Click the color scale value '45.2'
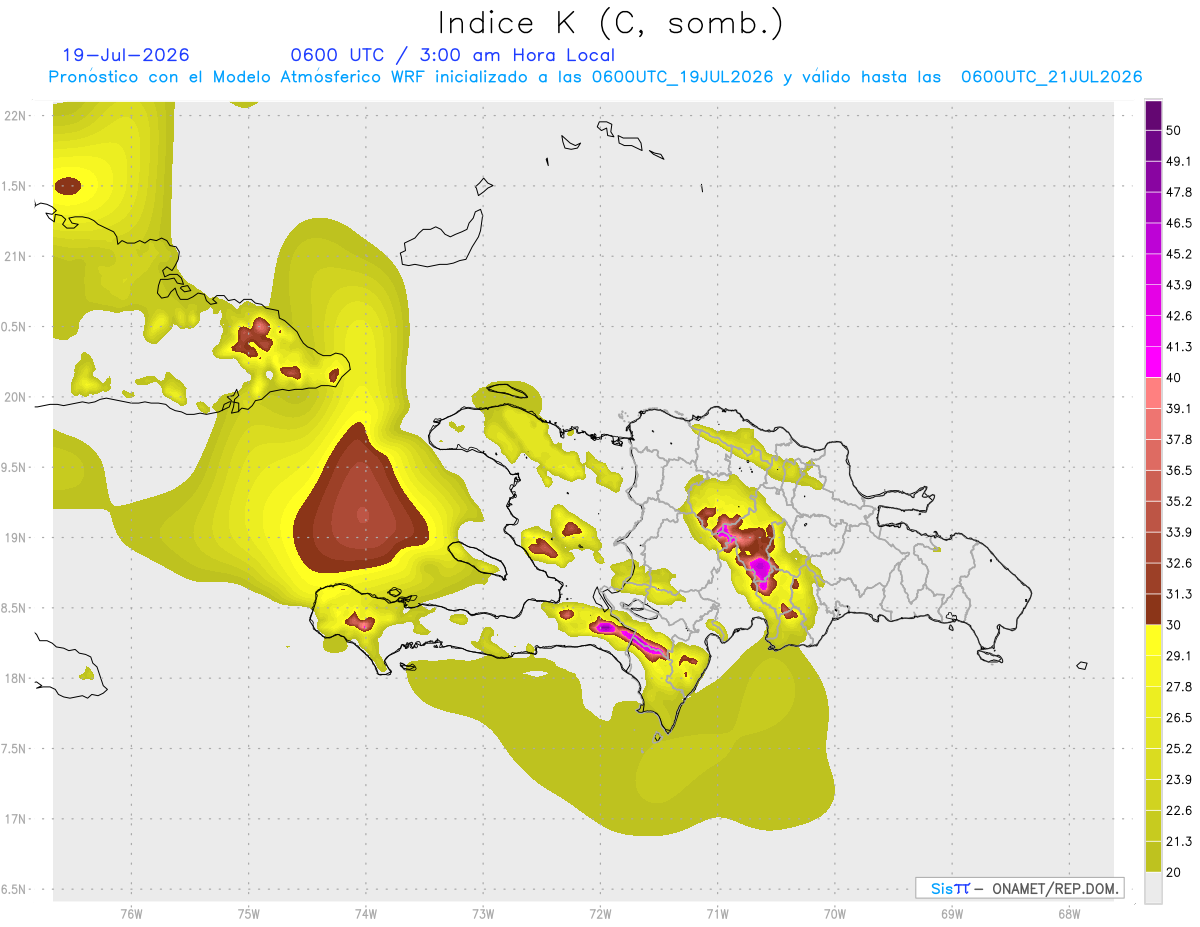Viewport: 1200px width, 927px height. [x=1179, y=255]
